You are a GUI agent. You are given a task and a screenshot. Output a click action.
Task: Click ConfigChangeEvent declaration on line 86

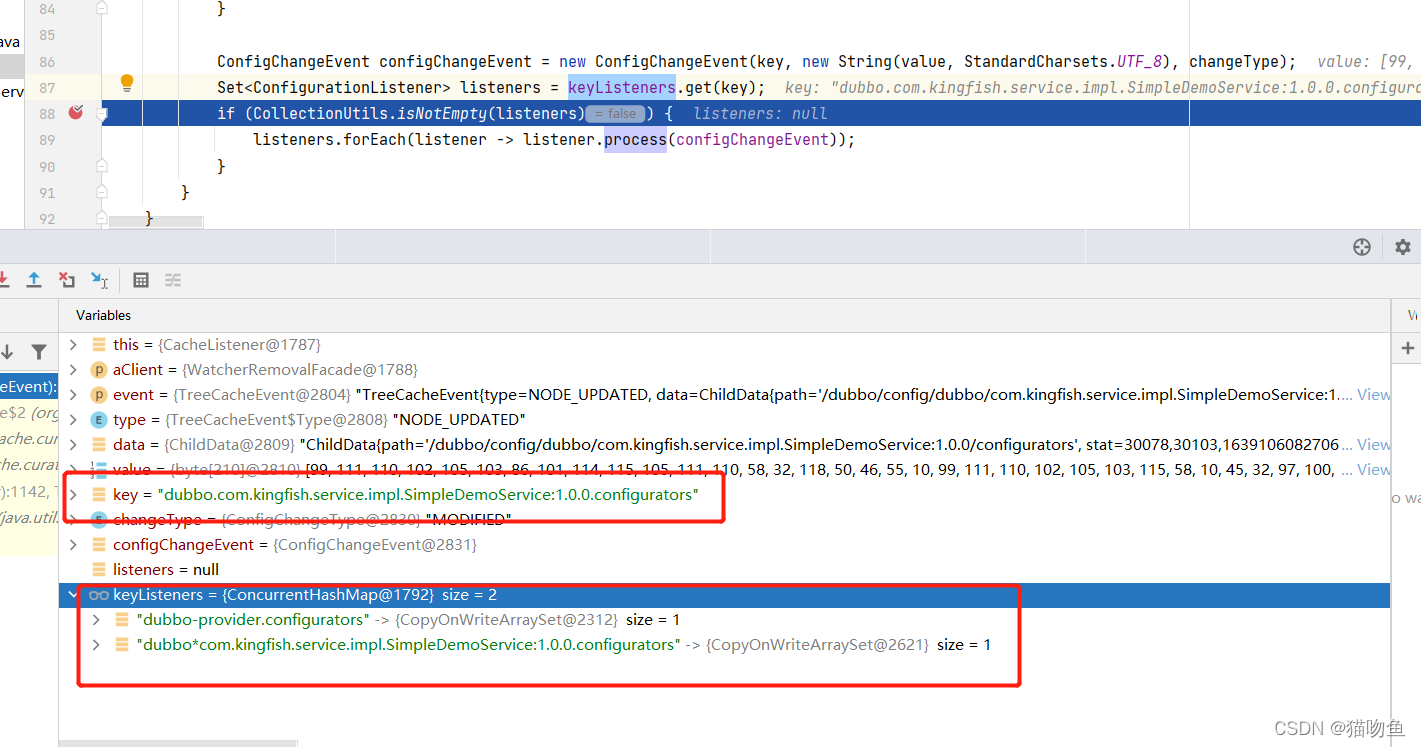294,62
